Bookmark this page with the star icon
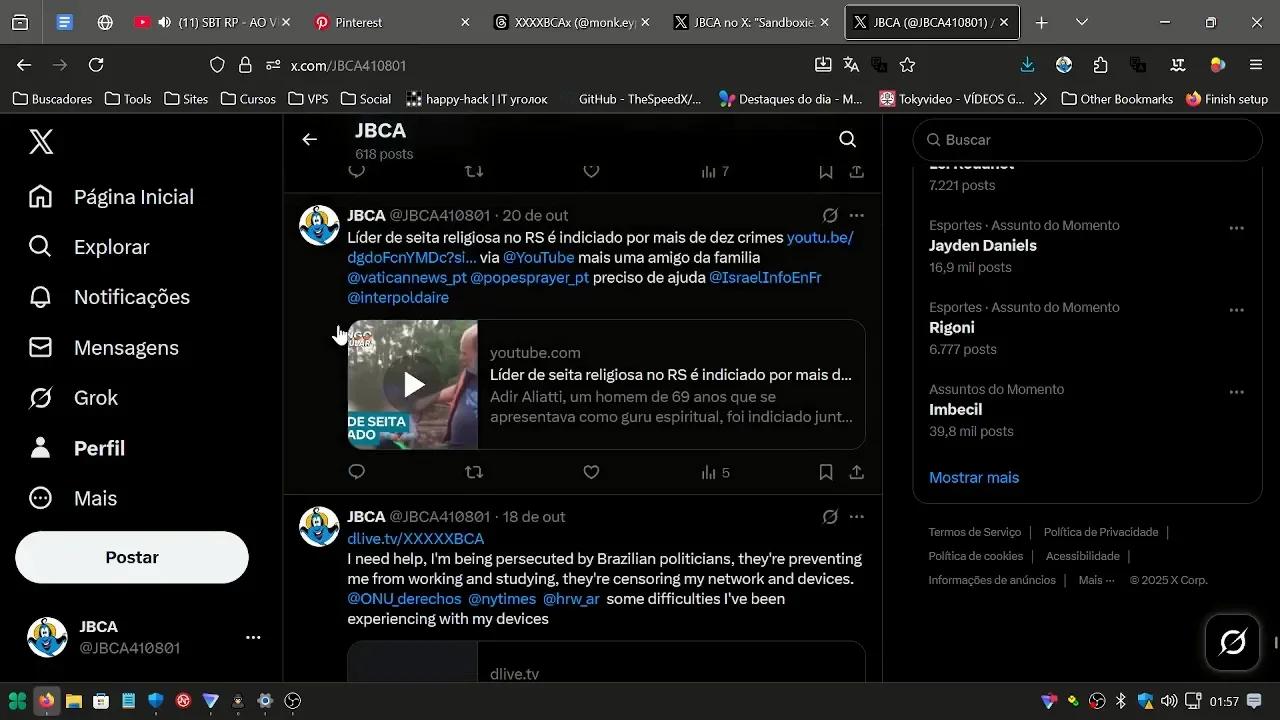 pos(907,65)
